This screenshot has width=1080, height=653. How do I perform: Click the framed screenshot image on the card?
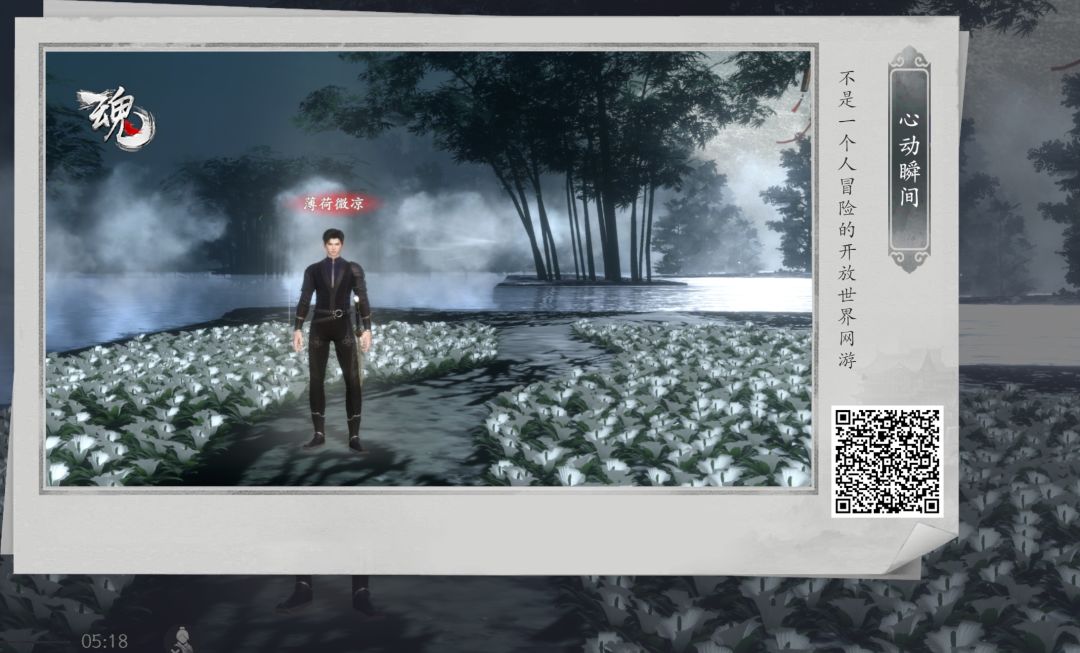point(429,269)
